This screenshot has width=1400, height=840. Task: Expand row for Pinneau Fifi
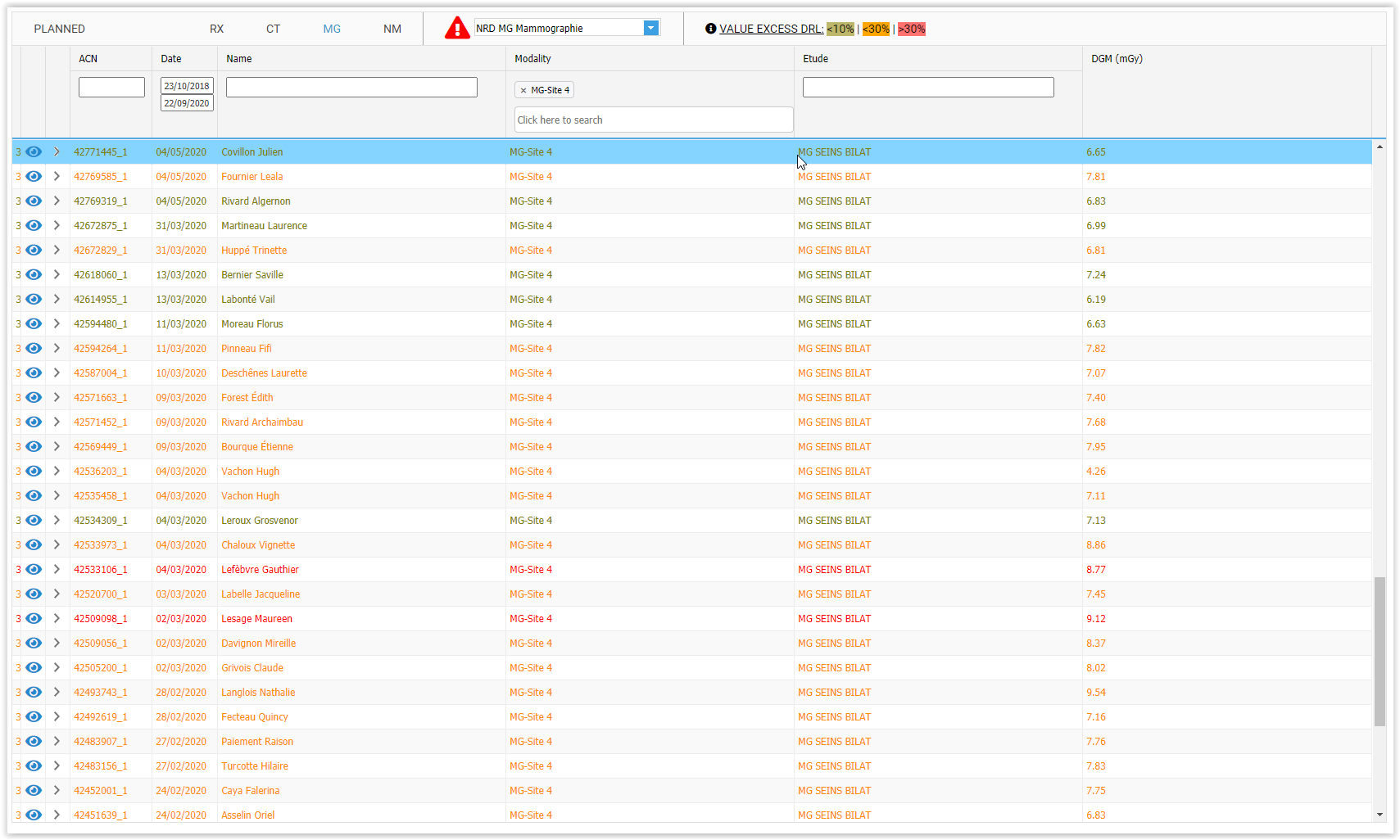(x=57, y=349)
